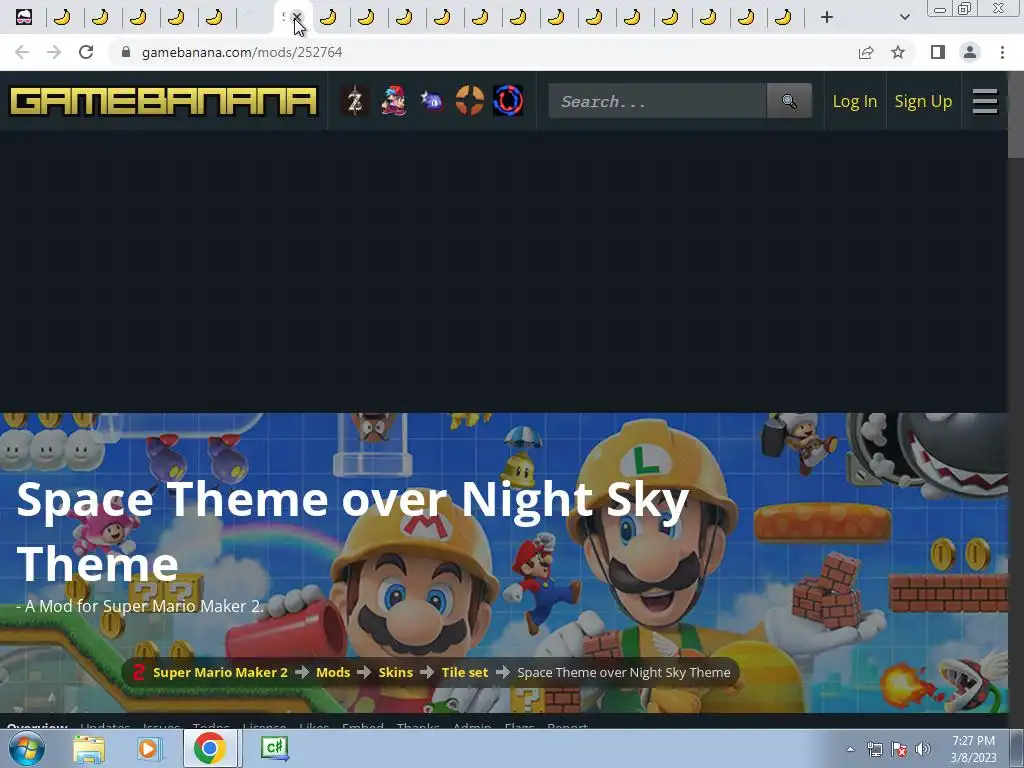The height and width of the screenshot is (768, 1024).
Task: Switch to the first tab with the sunglasses icon
Action: tap(24, 17)
